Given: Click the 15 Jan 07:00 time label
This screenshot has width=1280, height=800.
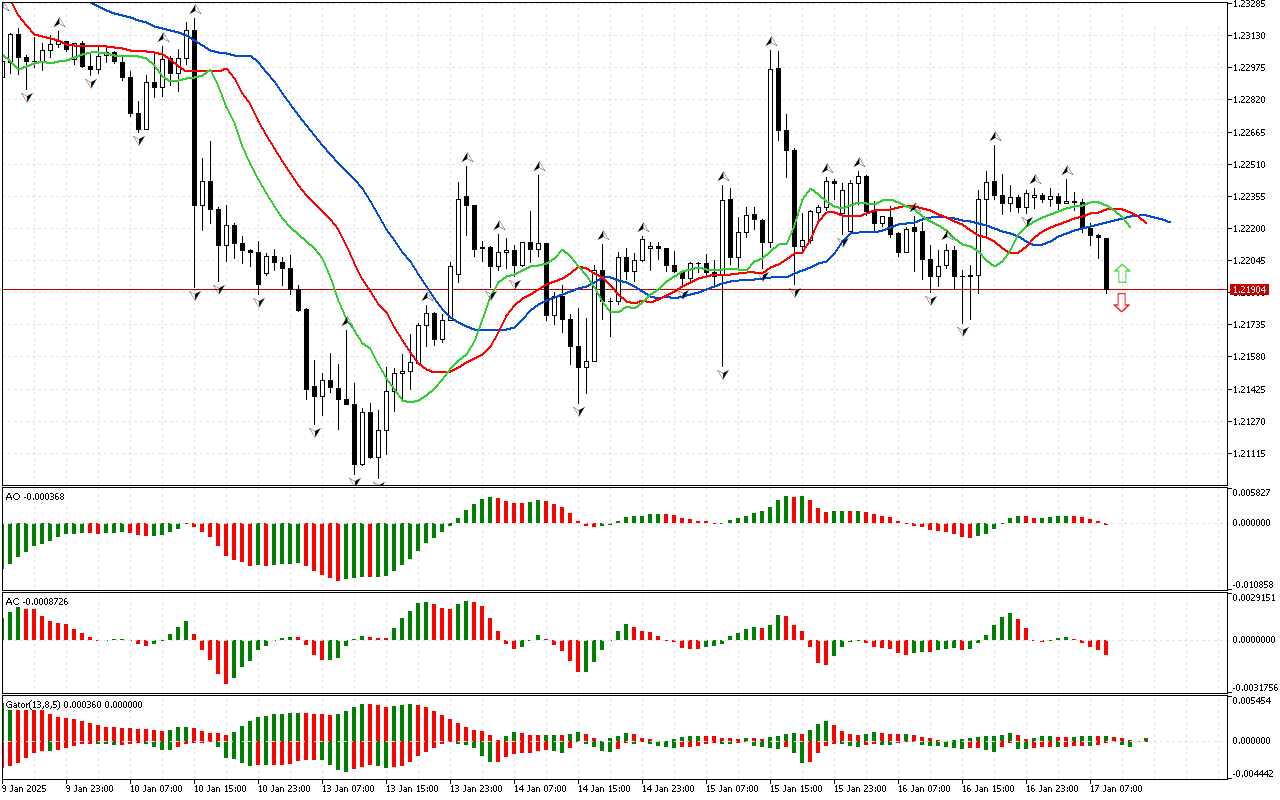Looking at the screenshot, I should pos(730,788).
